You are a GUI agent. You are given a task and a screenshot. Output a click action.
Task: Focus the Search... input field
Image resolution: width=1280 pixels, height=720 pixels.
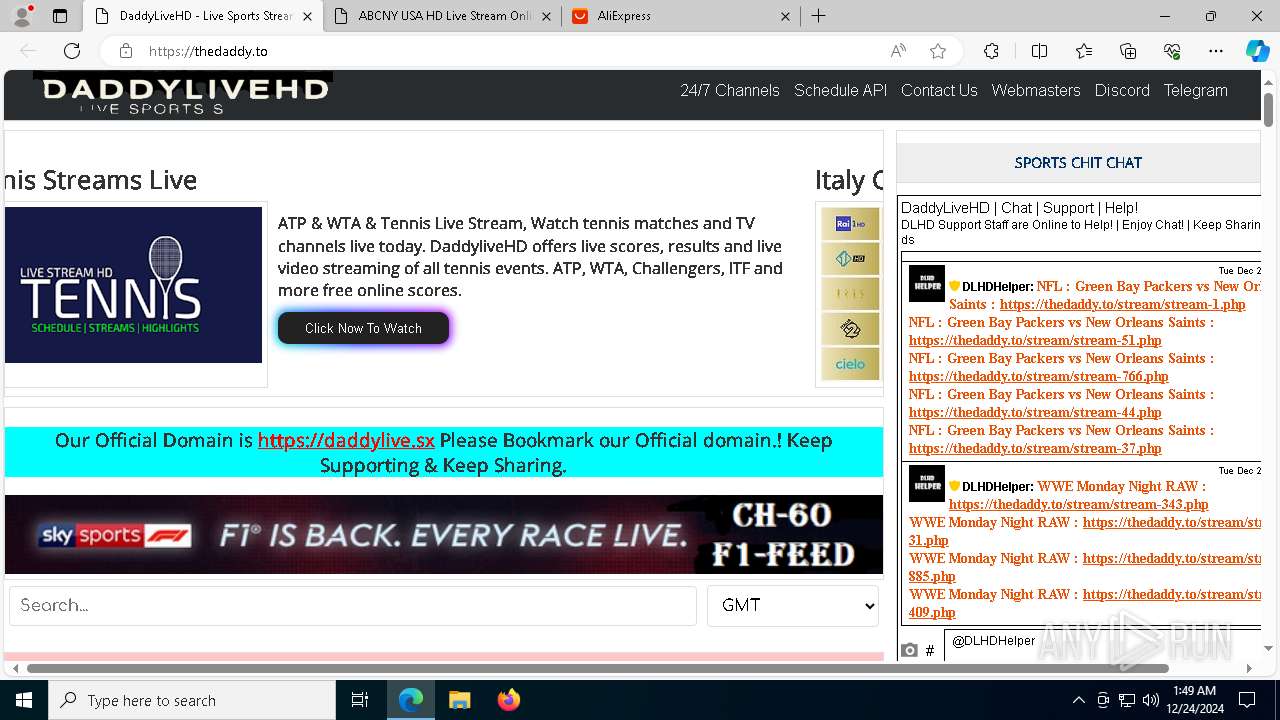(353, 606)
